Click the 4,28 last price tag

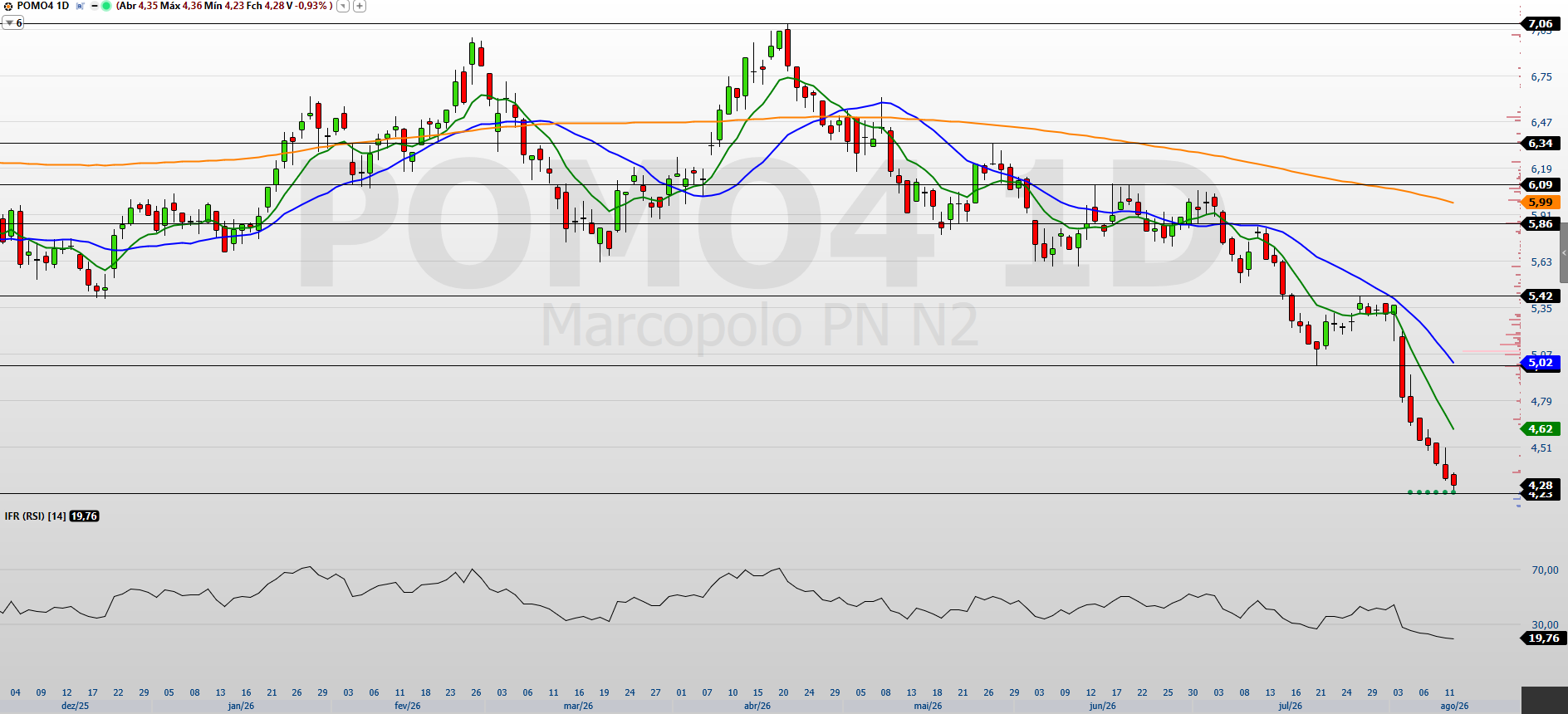[1541, 486]
